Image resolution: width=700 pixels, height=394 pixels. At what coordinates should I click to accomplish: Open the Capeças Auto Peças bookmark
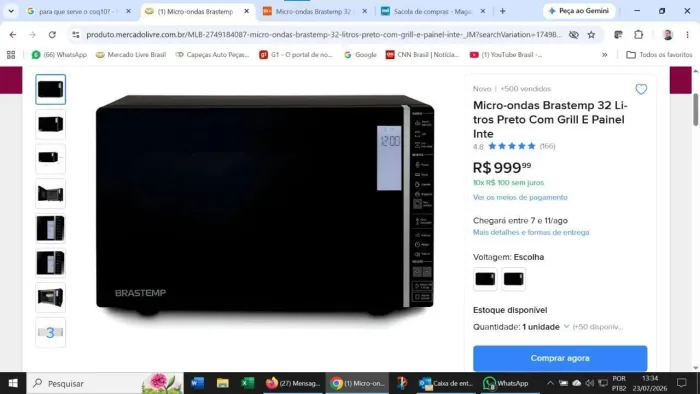tap(212, 54)
